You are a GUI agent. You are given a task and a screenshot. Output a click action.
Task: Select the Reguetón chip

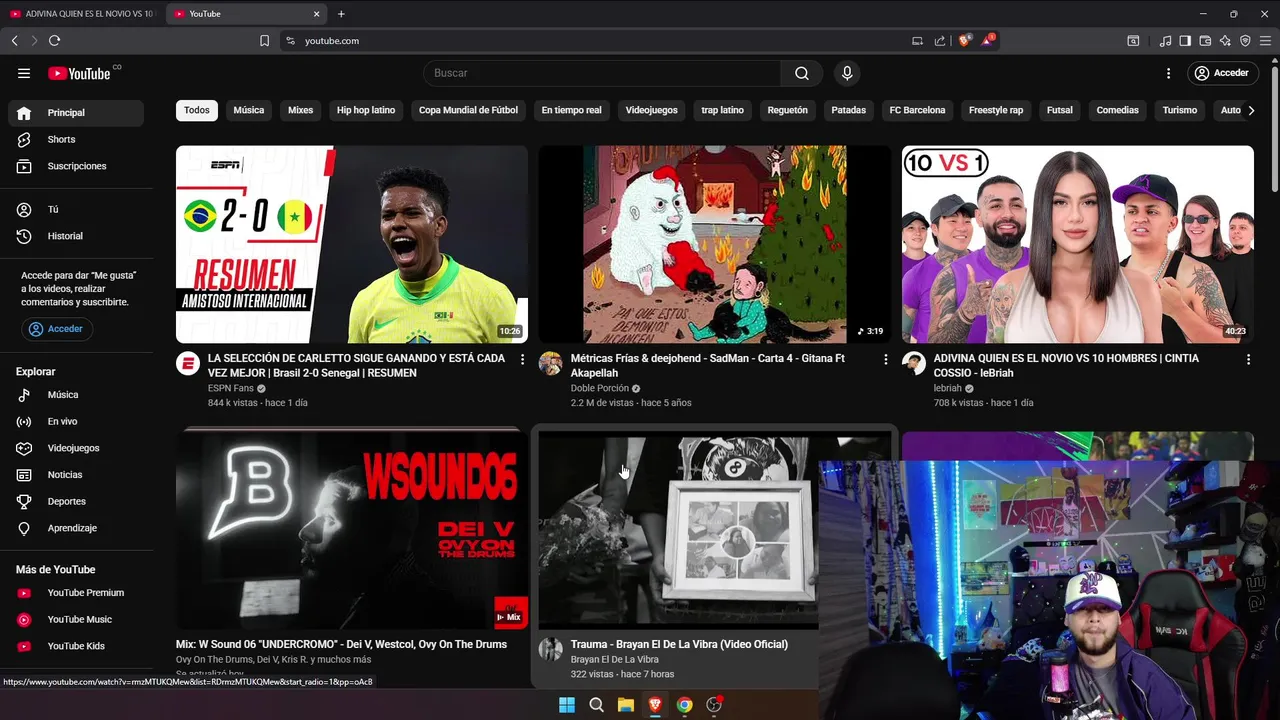pos(787,110)
